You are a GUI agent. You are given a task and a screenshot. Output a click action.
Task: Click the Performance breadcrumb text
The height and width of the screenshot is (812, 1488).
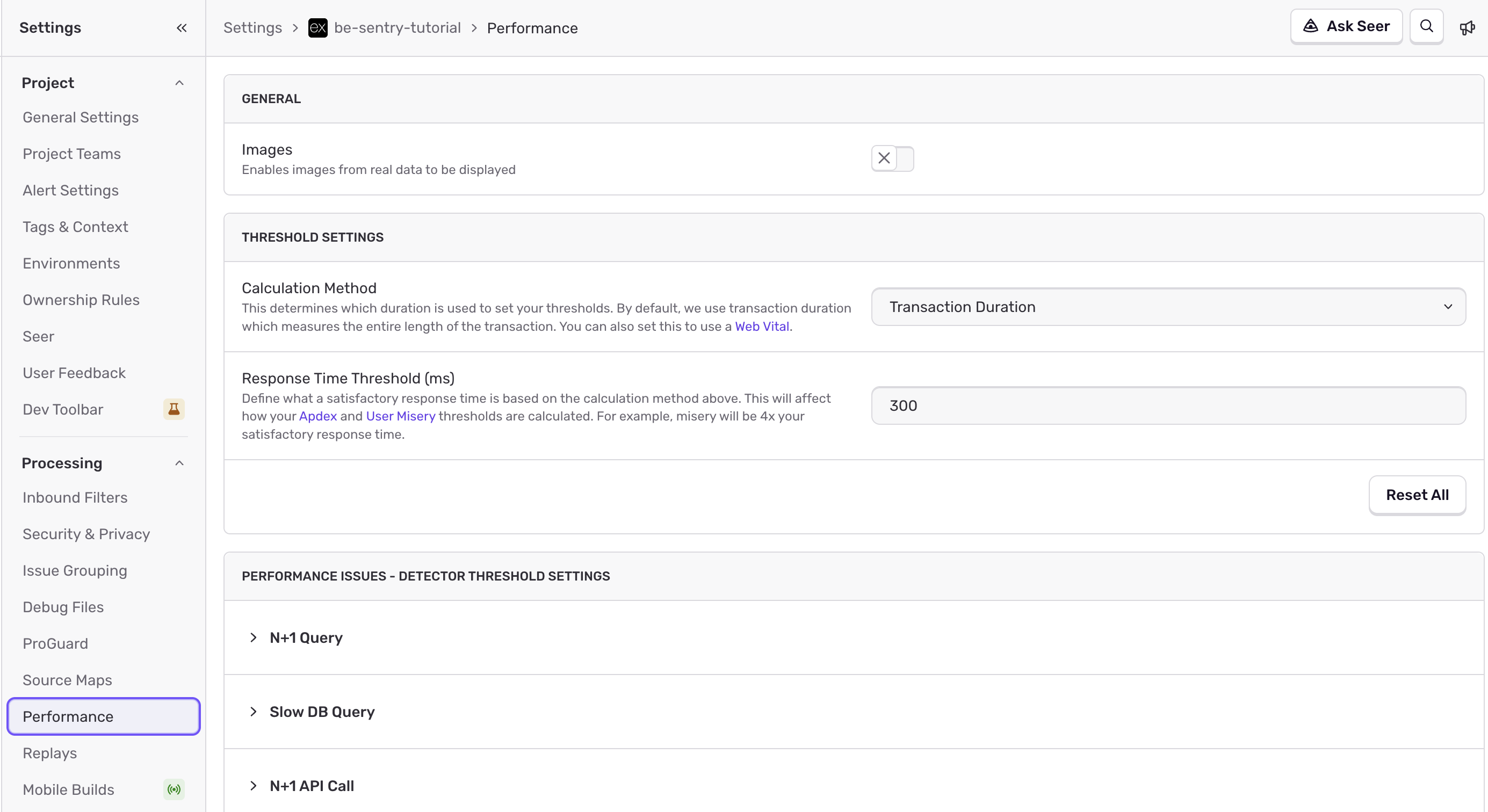[x=532, y=28]
